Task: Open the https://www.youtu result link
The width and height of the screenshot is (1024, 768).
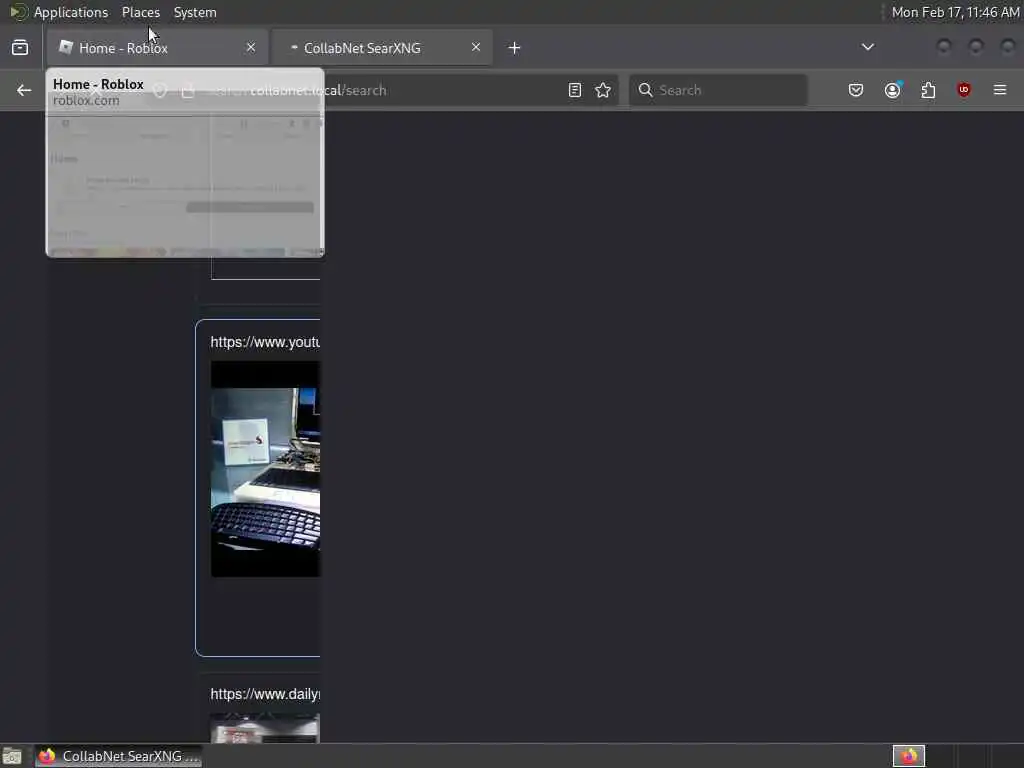Action: [265, 342]
